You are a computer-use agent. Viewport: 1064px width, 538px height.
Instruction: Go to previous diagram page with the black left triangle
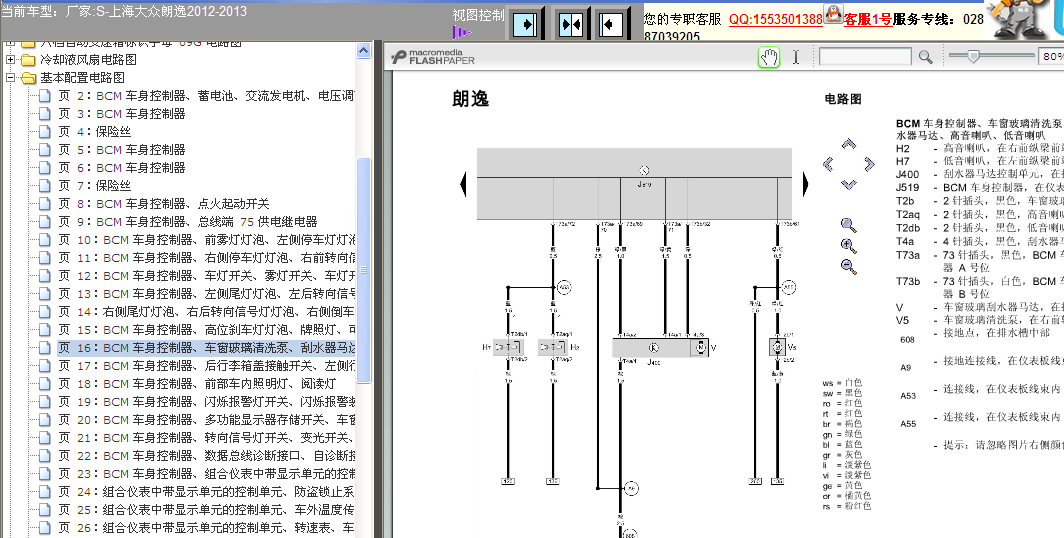(463, 184)
